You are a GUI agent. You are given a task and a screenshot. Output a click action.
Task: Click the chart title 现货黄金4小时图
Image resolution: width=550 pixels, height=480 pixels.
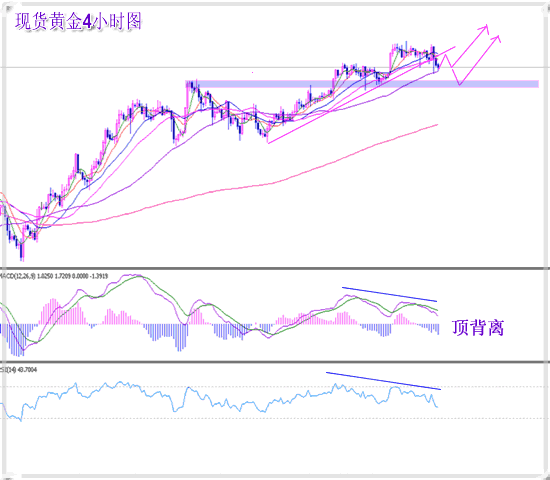pos(78,21)
